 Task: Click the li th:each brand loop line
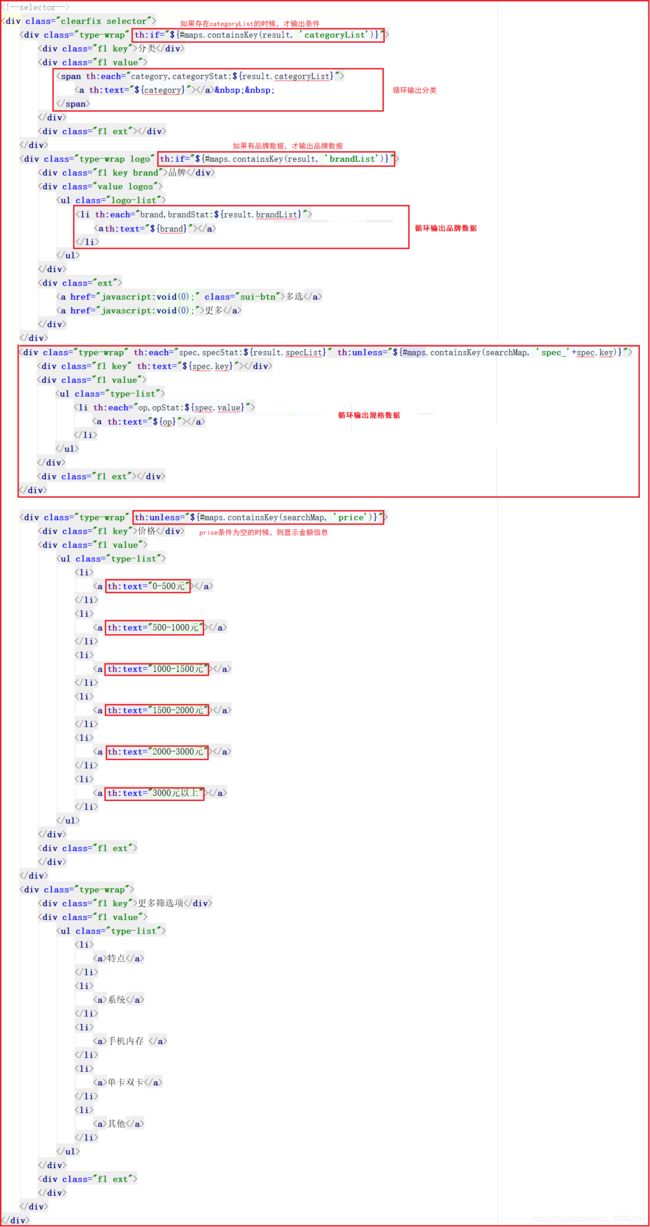tap(195, 214)
